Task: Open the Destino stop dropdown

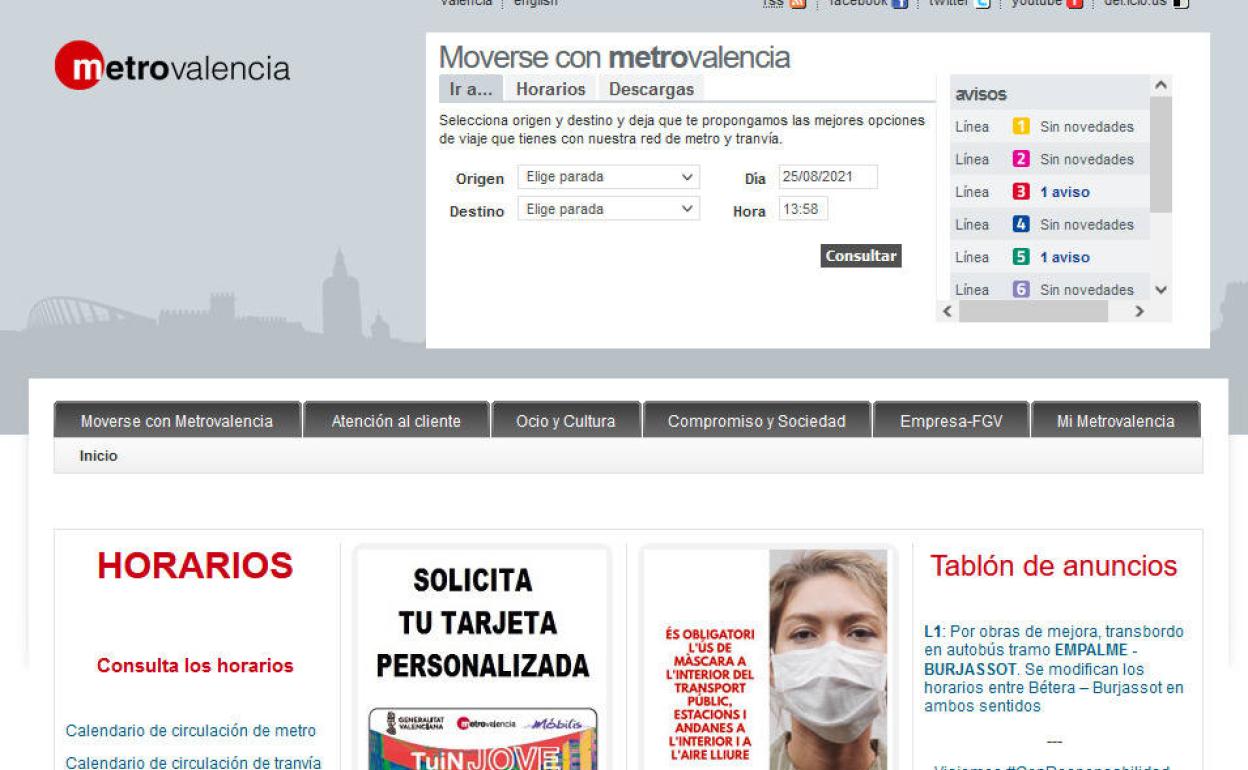Action: coord(608,209)
